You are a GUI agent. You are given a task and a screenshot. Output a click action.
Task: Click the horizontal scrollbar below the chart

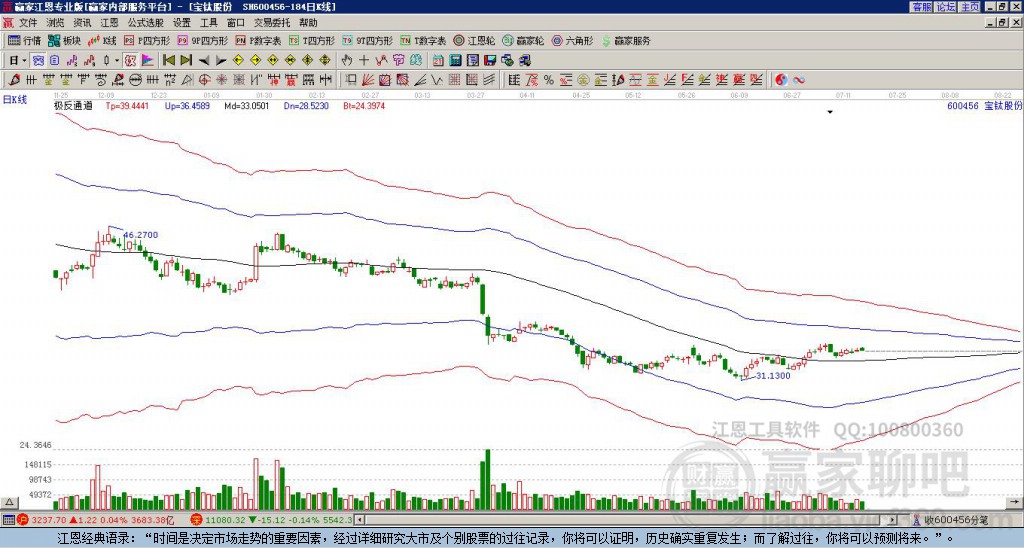625,520
